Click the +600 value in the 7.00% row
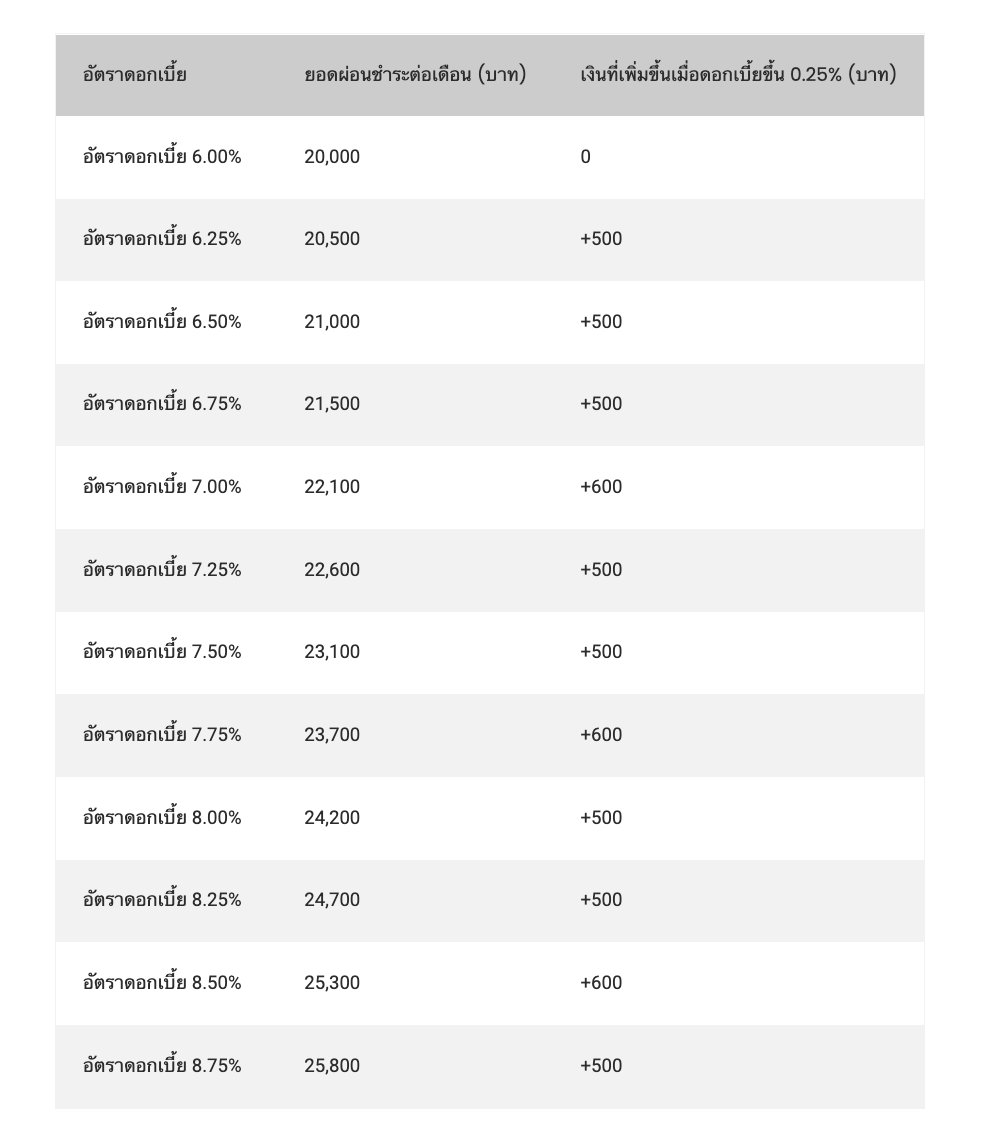The height and width of the screenshot is (1130, 1002). [x=601, y=487]
